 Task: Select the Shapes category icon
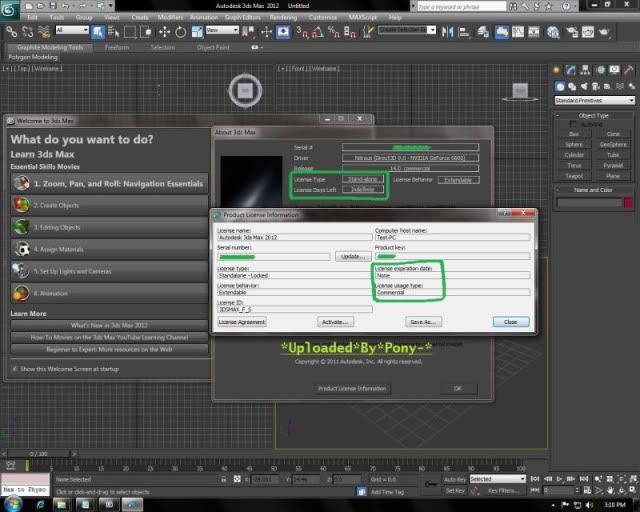point(572,87)
